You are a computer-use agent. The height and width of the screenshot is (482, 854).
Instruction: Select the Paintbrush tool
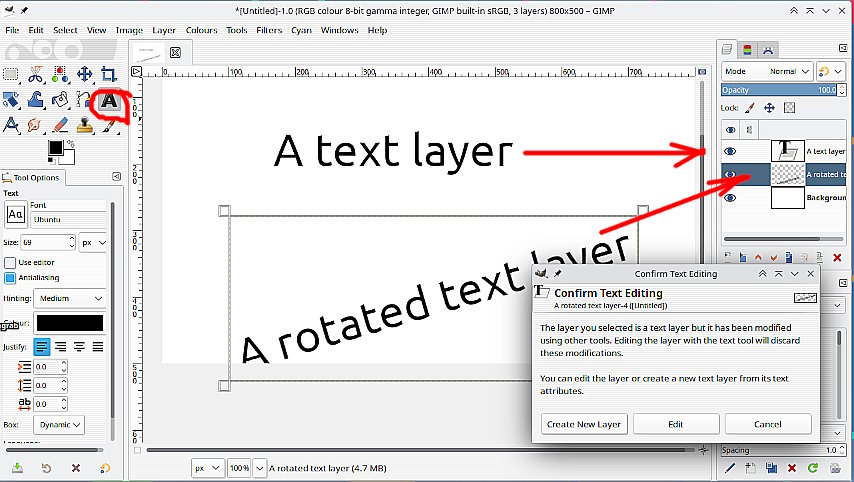coord(109,126)
